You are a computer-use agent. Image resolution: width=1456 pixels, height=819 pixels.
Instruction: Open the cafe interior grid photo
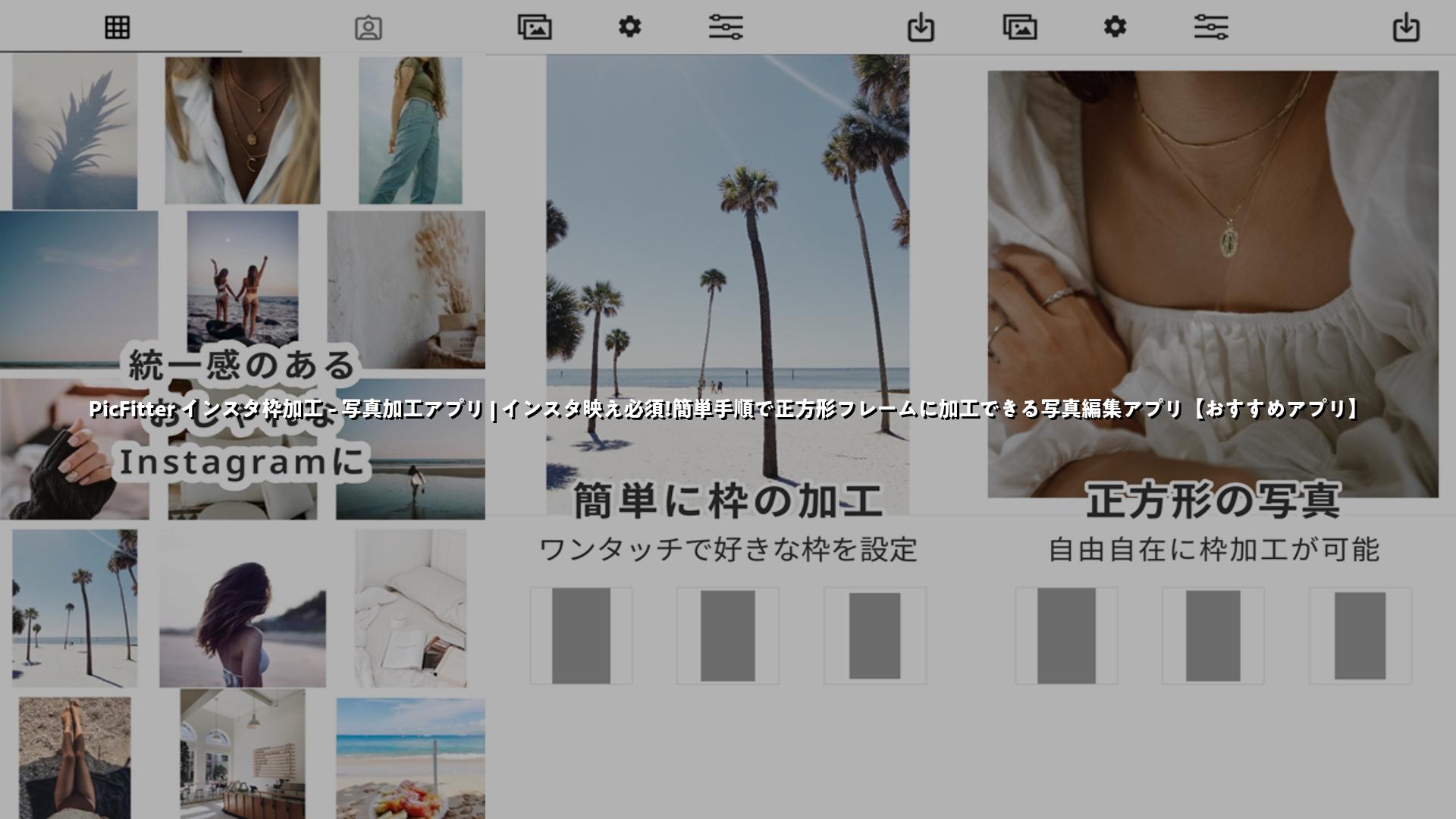(243, 755)
